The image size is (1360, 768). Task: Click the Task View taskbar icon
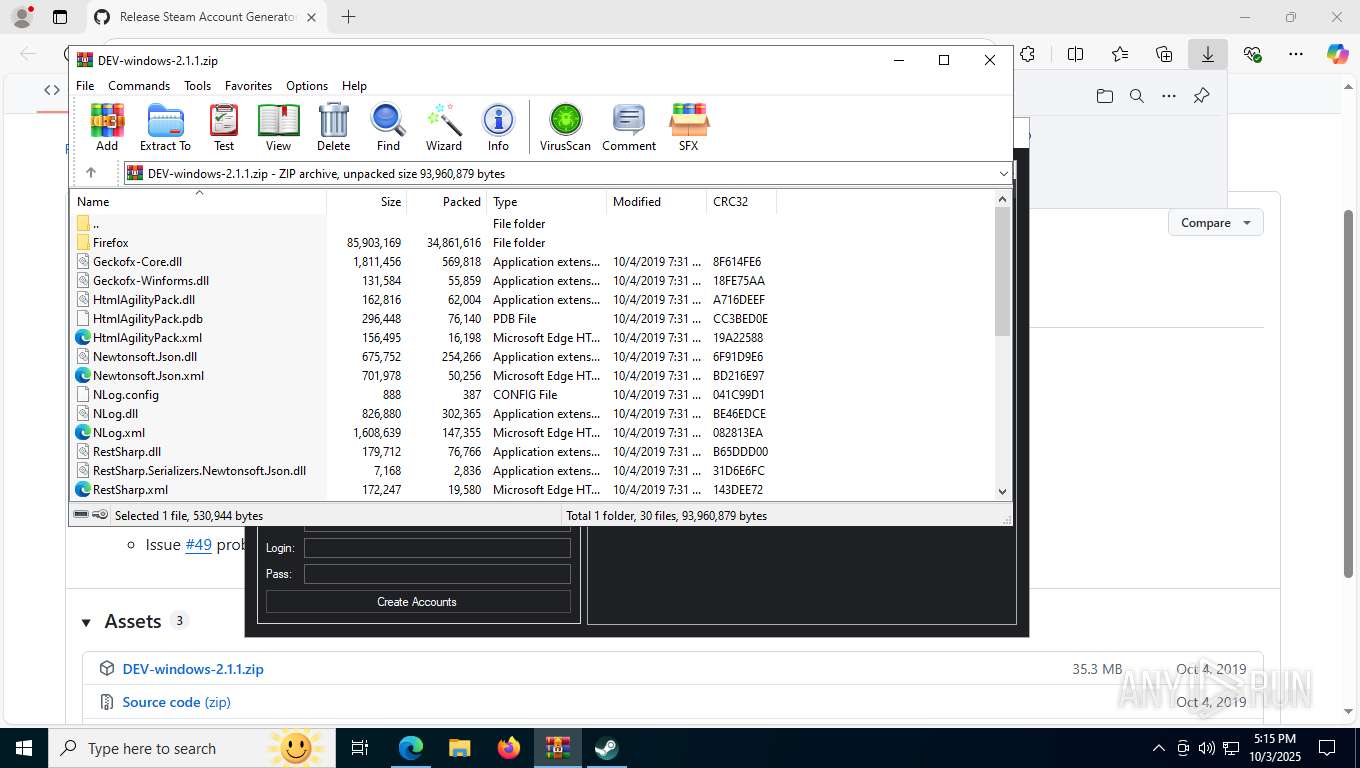point(360,748)
